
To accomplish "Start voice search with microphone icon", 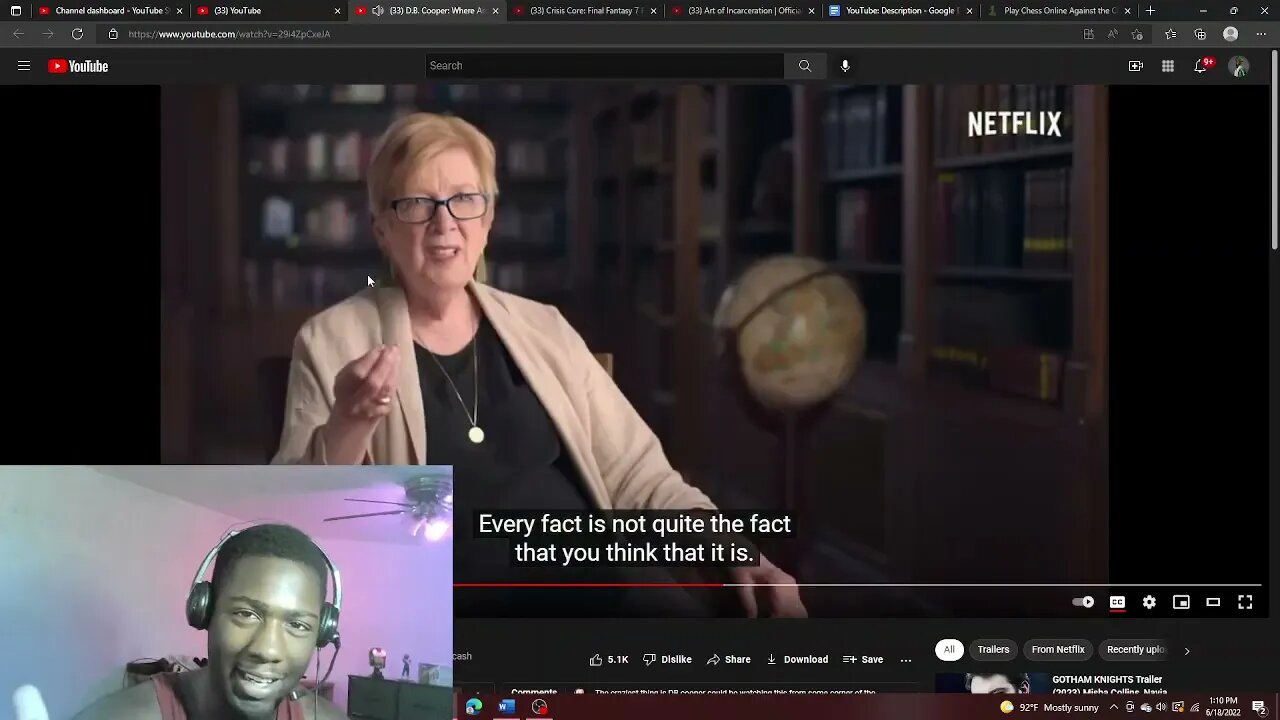I will click(845, 66).
